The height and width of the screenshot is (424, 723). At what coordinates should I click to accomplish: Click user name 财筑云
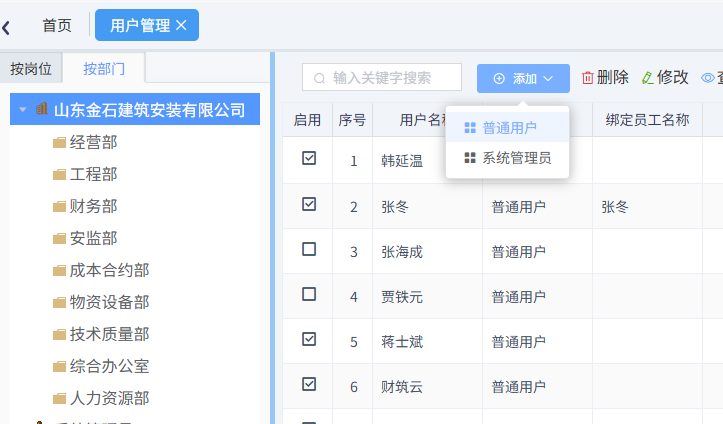click(402, 387)
